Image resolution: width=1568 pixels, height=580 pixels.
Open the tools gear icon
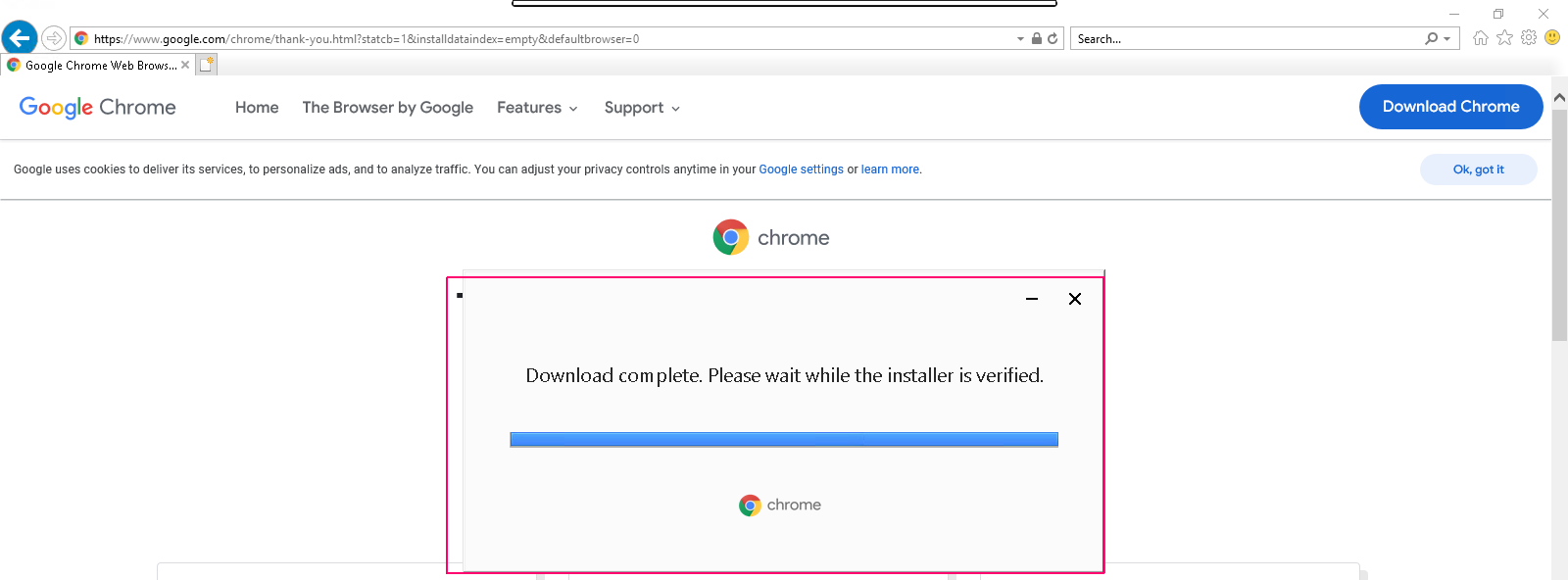click(1529, 37)
